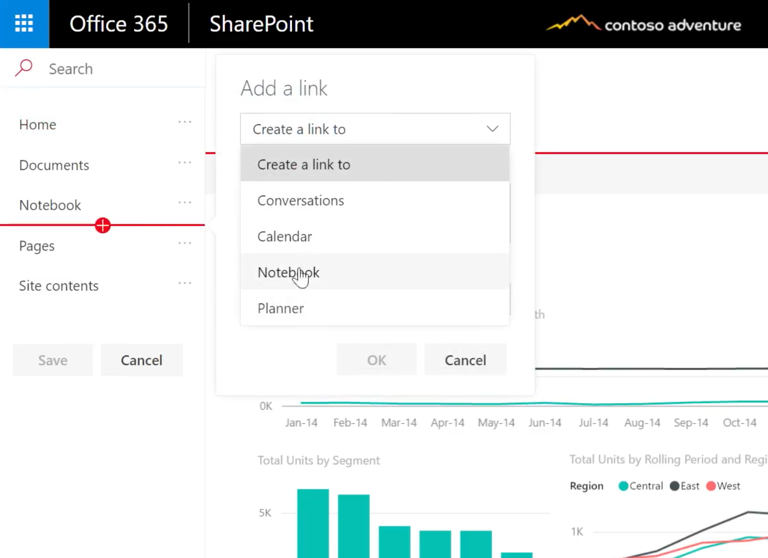Click the tallest bar in Segment chart
This screenshot has width=768, height=558.
click(313, 523)
